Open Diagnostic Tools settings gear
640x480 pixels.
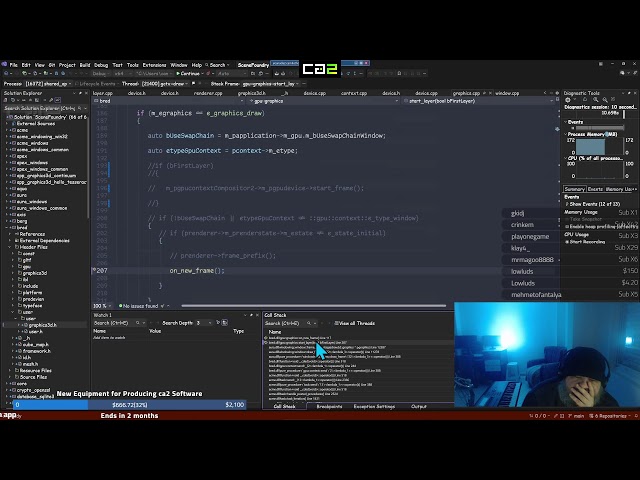click(x=568, y=100)
